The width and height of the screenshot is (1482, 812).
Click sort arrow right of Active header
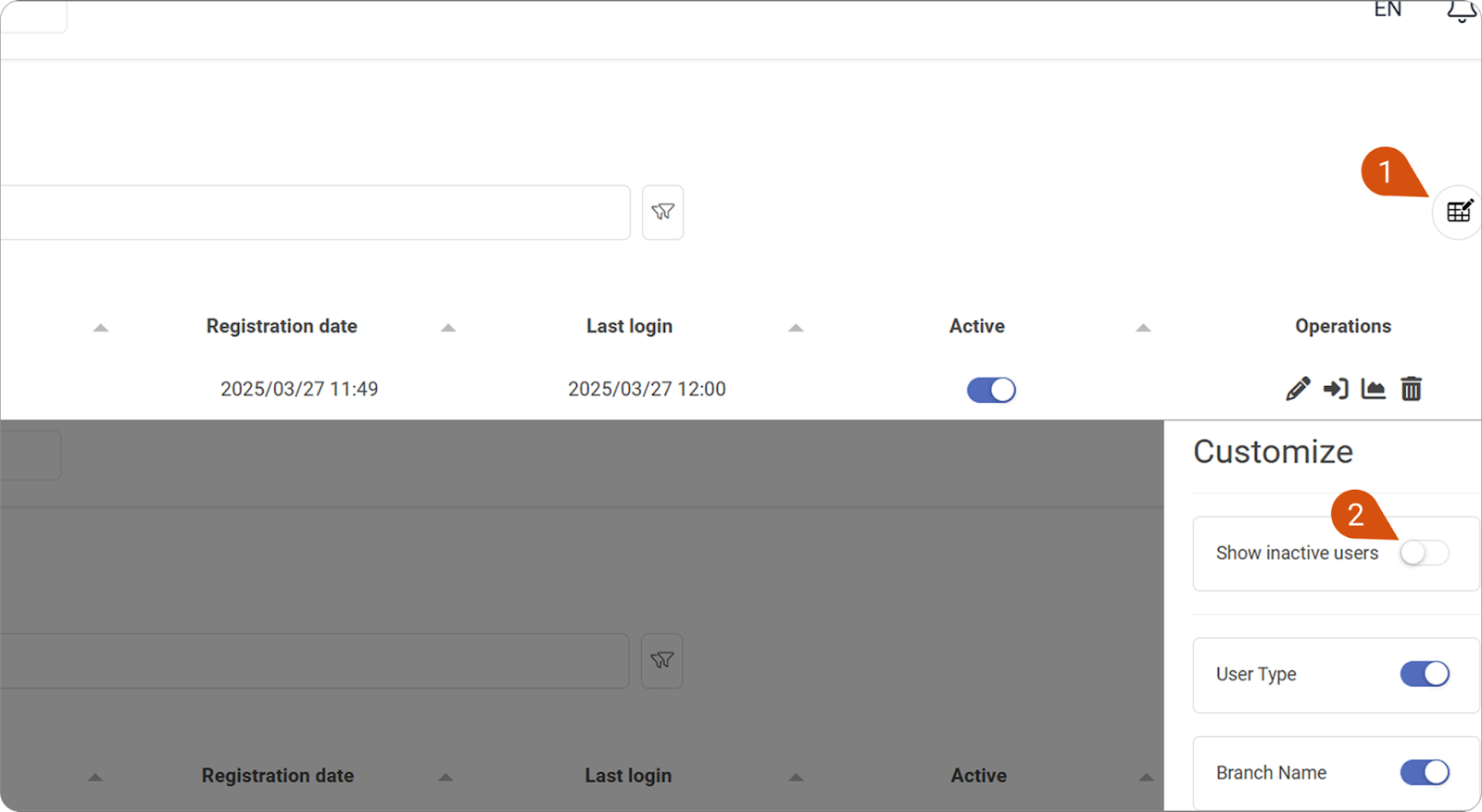click(1143, 328)
